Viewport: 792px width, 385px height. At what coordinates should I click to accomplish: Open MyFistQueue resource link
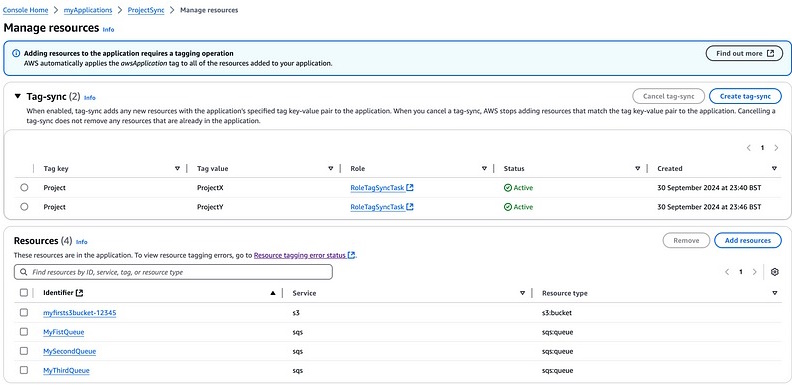[64, 332]
